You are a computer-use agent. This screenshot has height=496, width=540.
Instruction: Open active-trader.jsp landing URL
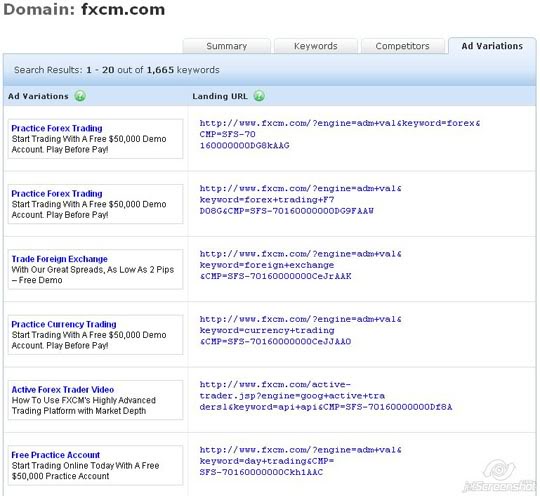[325, 396]
